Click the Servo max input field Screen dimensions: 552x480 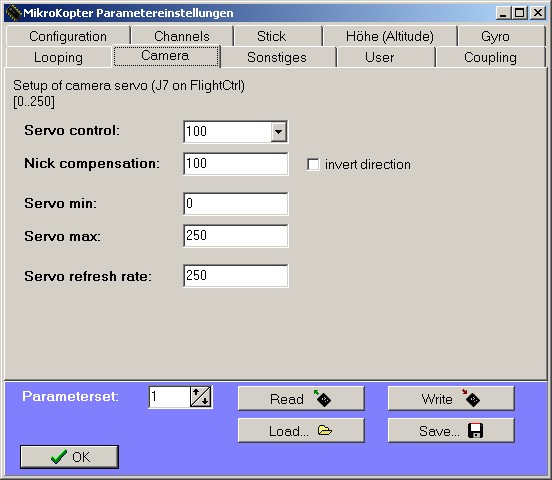pyautogui.click(x=236, y=236)
